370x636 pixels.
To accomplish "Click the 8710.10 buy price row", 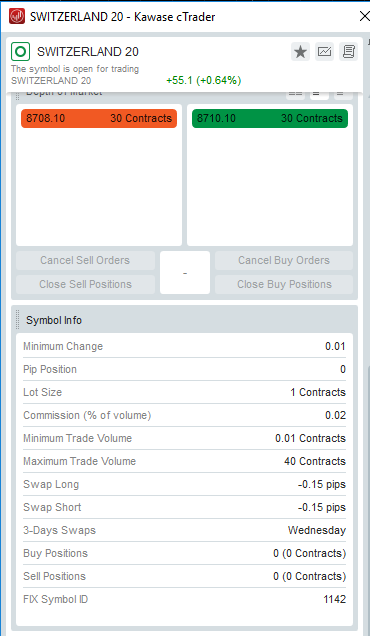I will click(x=270, y=118).
